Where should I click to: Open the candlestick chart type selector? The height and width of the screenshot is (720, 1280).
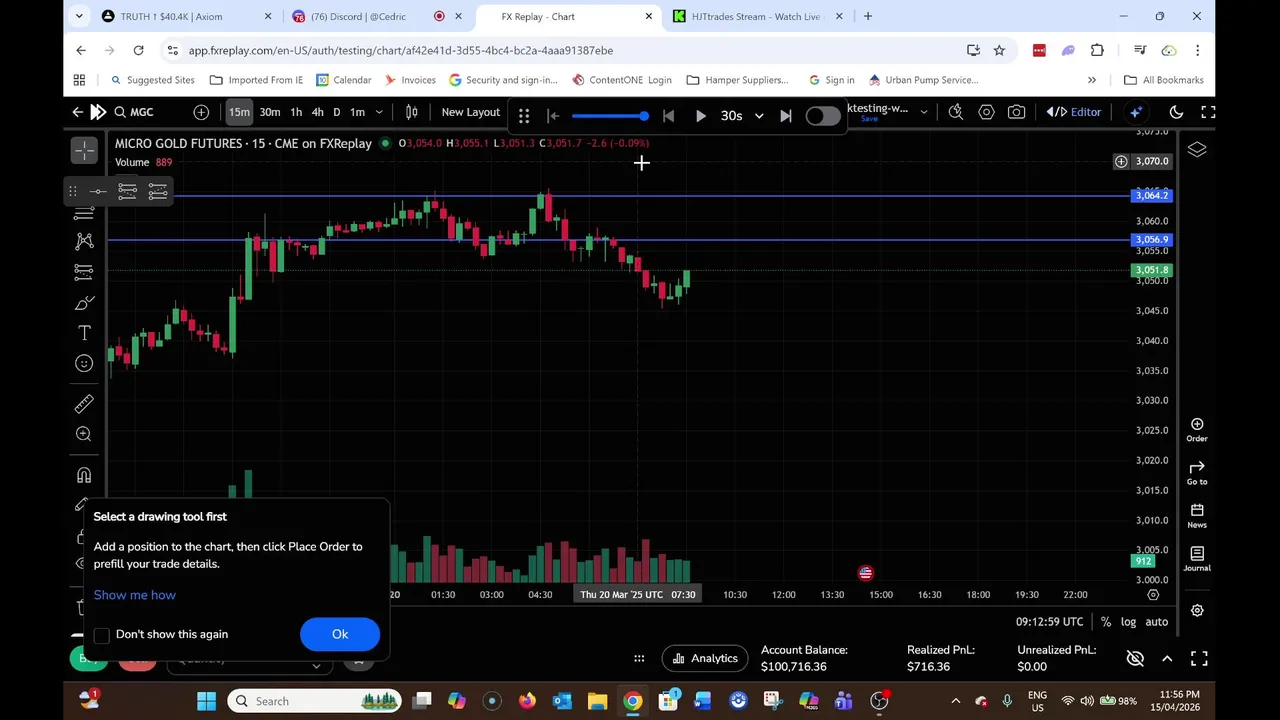(411, 112)
